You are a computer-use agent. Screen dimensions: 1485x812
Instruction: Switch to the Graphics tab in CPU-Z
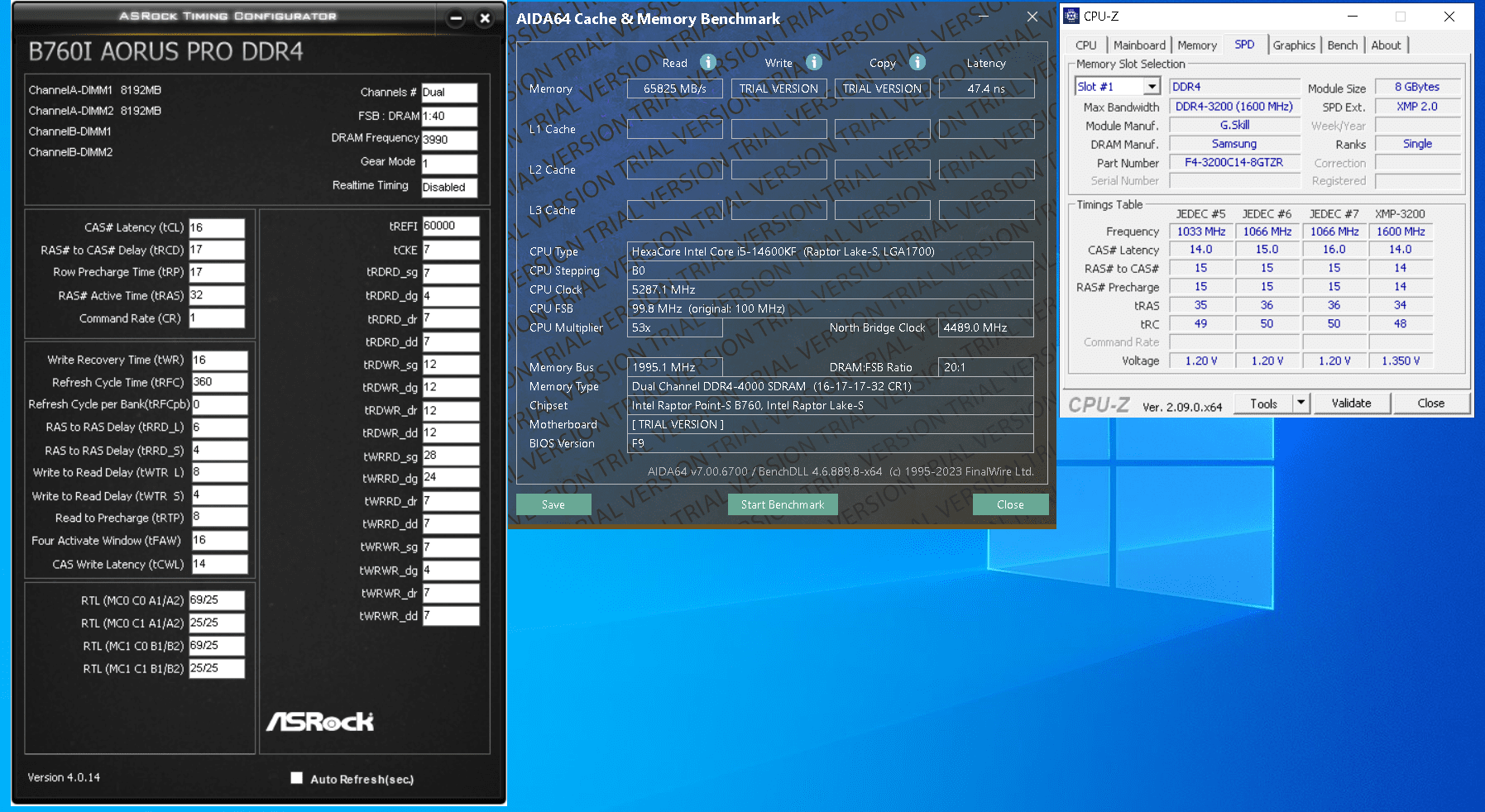pos(1294,45)
